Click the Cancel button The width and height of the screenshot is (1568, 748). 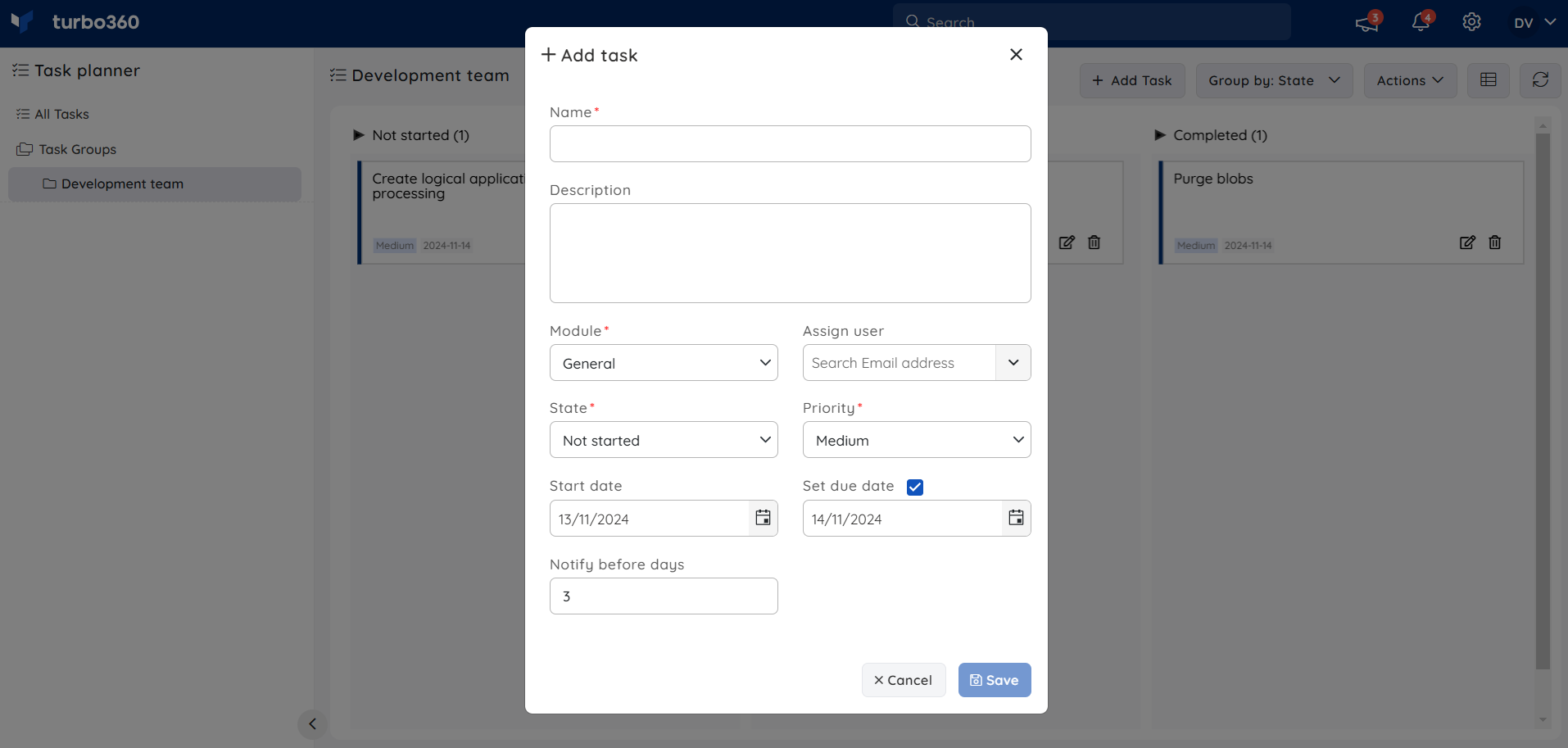904,680
